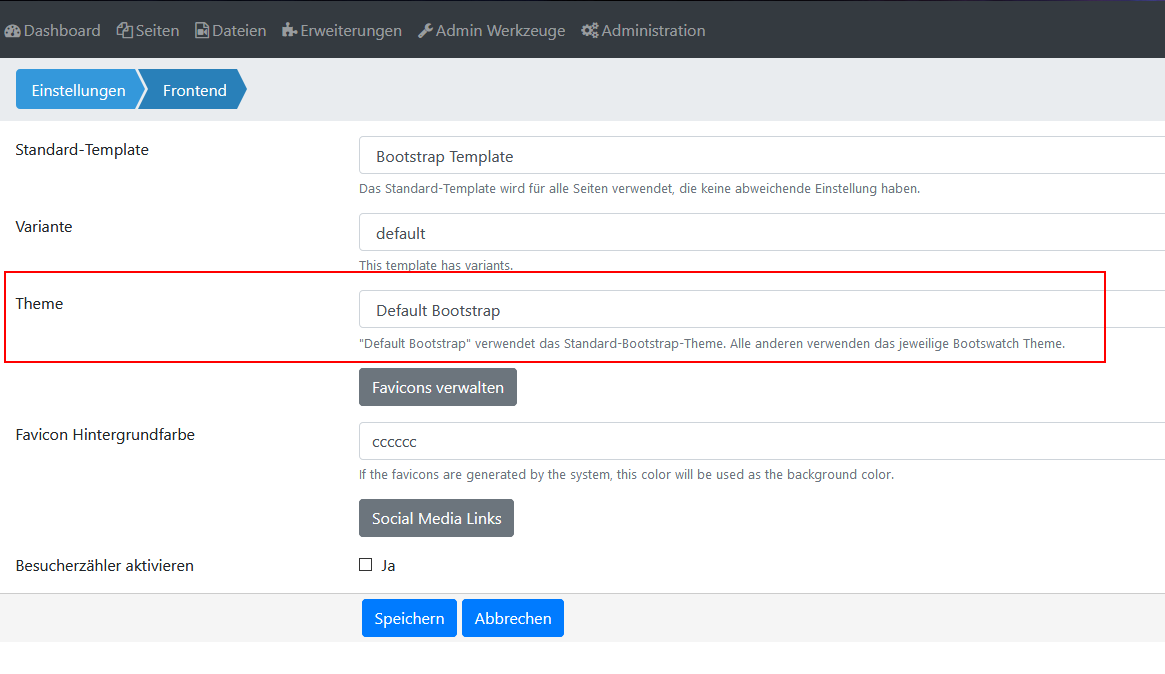Enable the Besucherzähler Ja checkbox
Viewport: 1165px width, 674px height.
point(366,565)
